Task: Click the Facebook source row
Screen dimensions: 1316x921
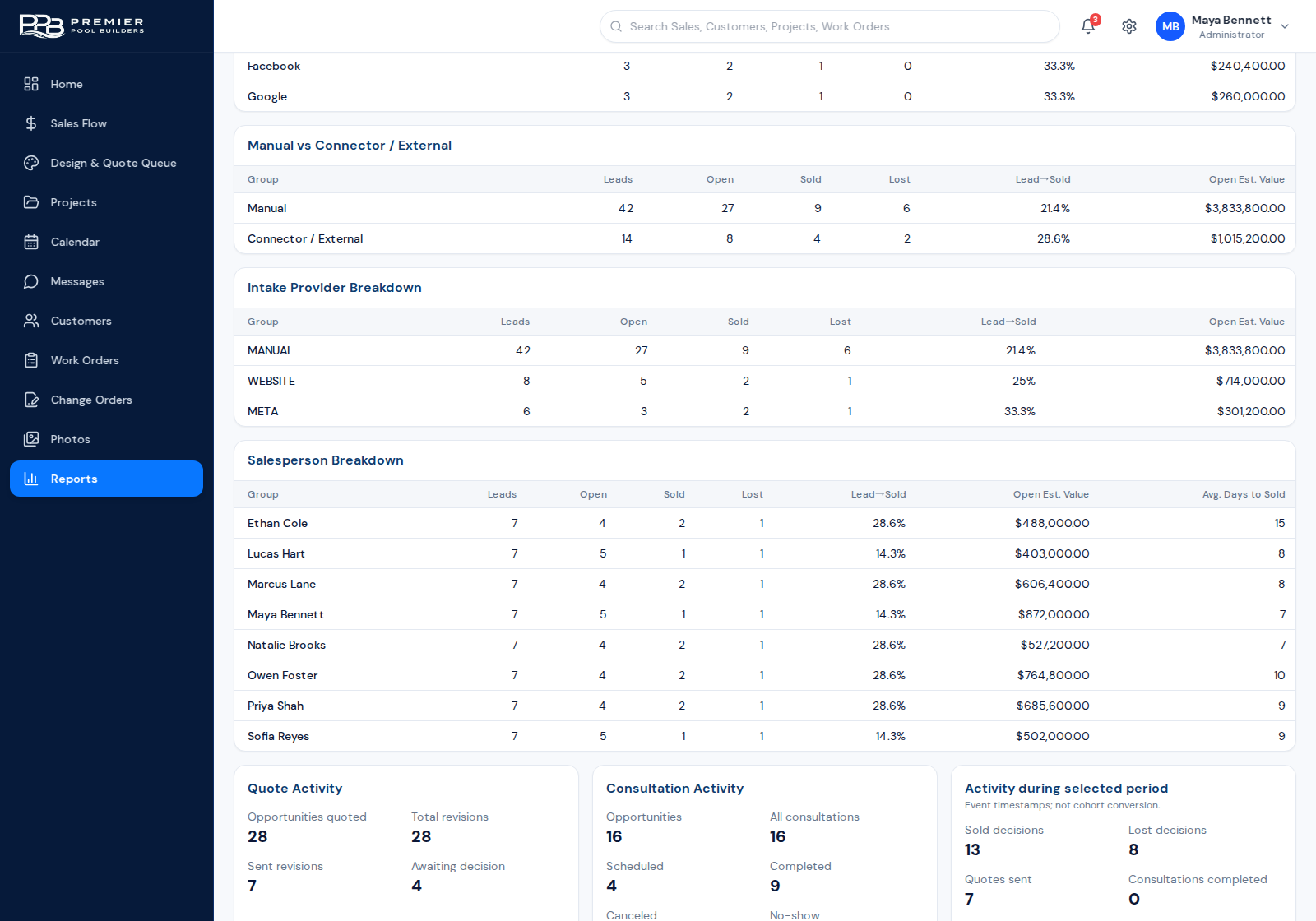Action: click(765, 66)
